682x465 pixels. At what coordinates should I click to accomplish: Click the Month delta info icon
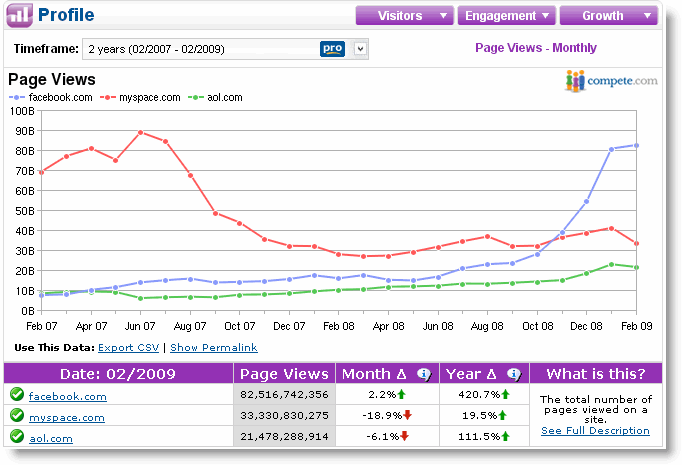tap(424, 374)
